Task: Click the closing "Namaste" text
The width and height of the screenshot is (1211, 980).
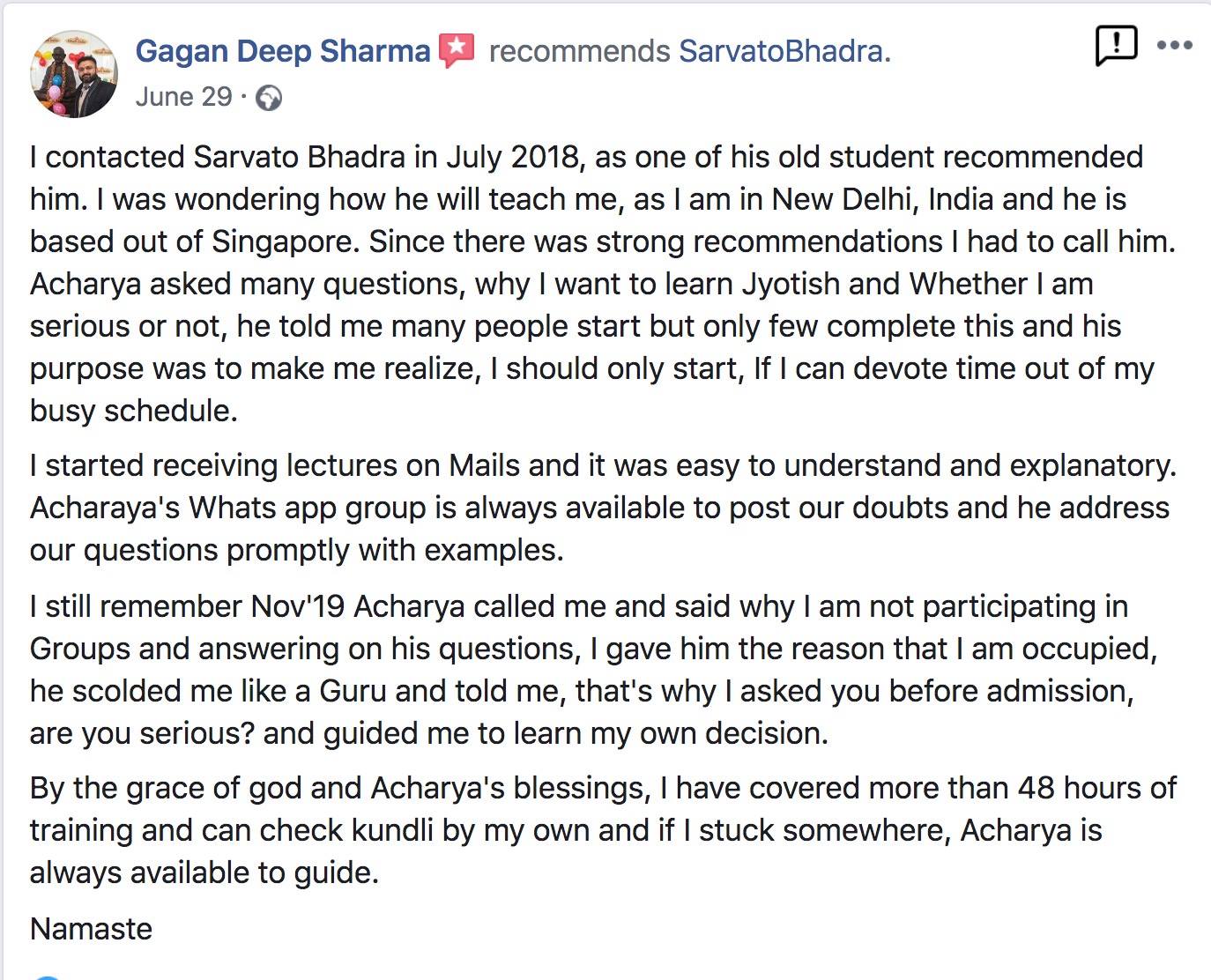Action: [x=91, y=929]
